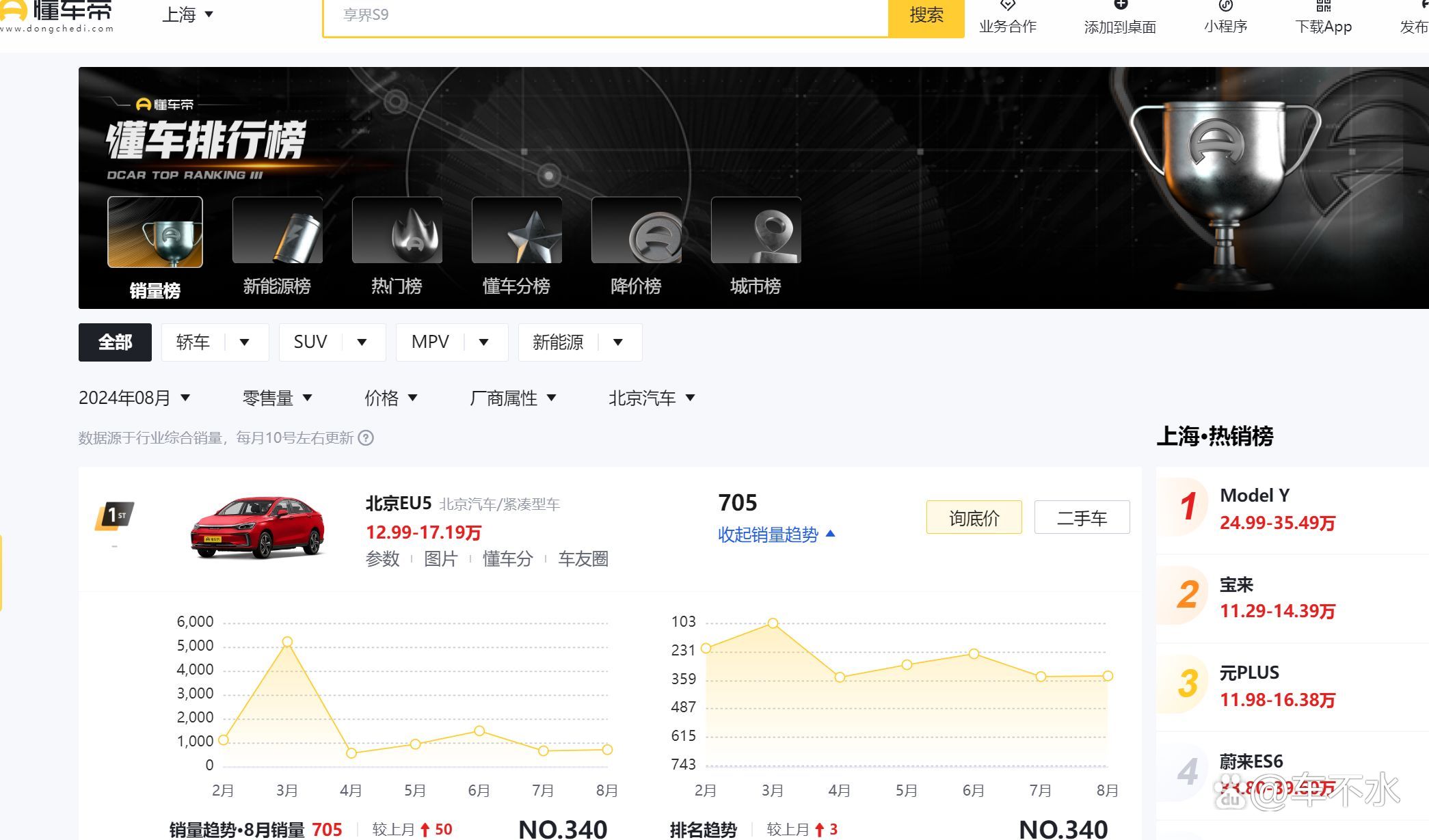Open the 懂车分榜 star icon

(x=517, y=230)
